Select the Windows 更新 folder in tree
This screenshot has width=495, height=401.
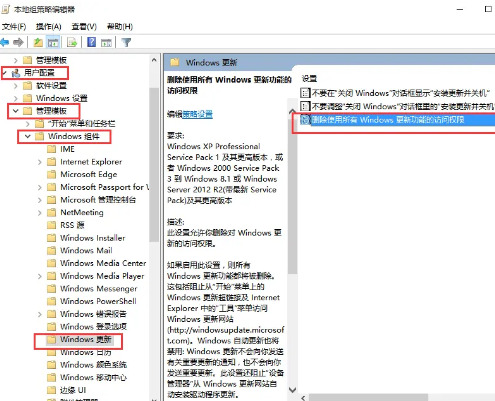(x=86, y=339)
